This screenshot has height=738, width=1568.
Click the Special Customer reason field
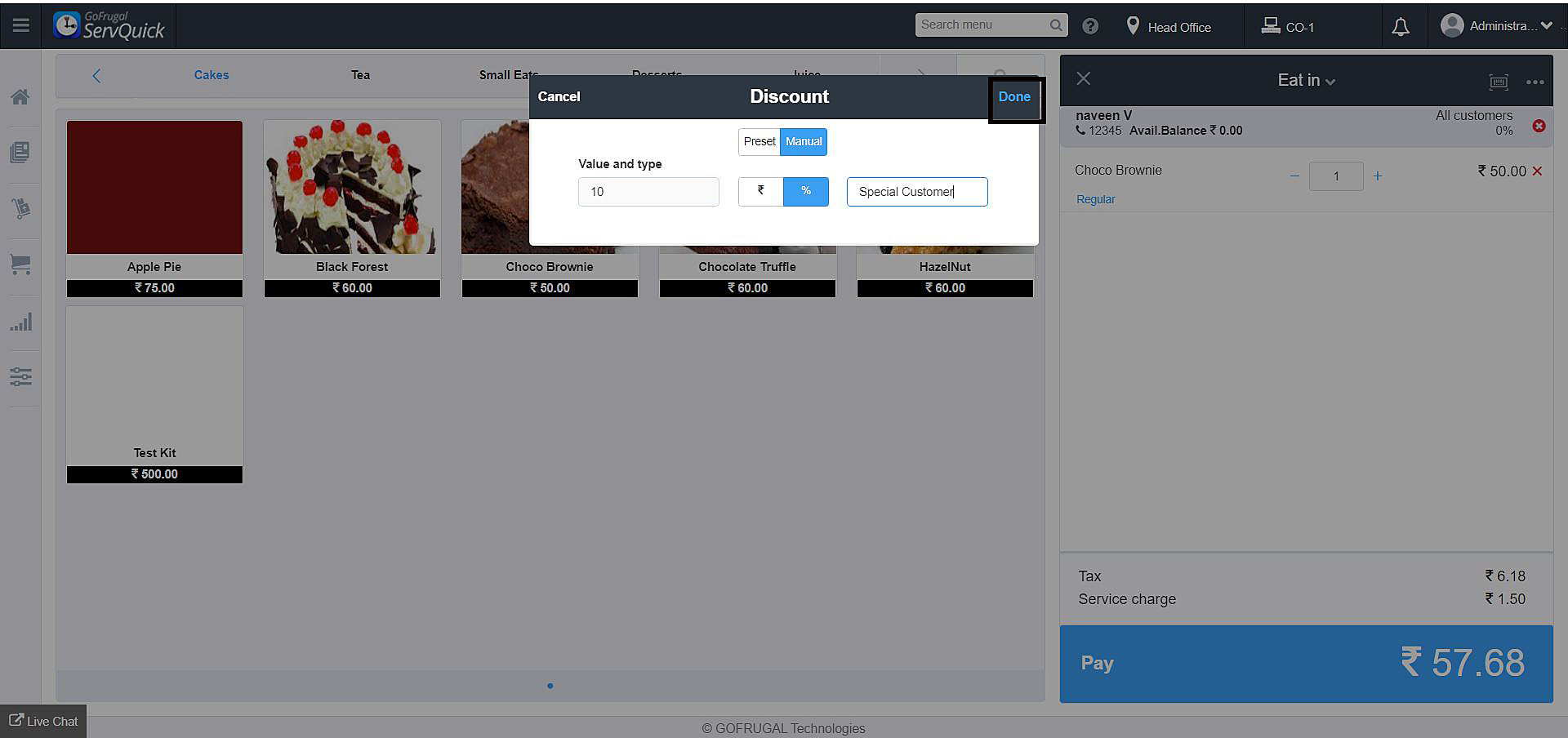pyautogui.click(x=917, y=192)
